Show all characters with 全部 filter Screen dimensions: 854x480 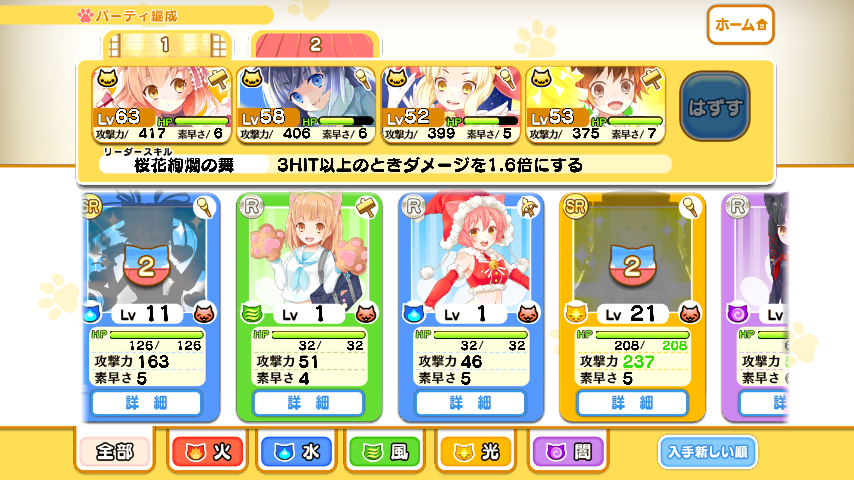114,452
